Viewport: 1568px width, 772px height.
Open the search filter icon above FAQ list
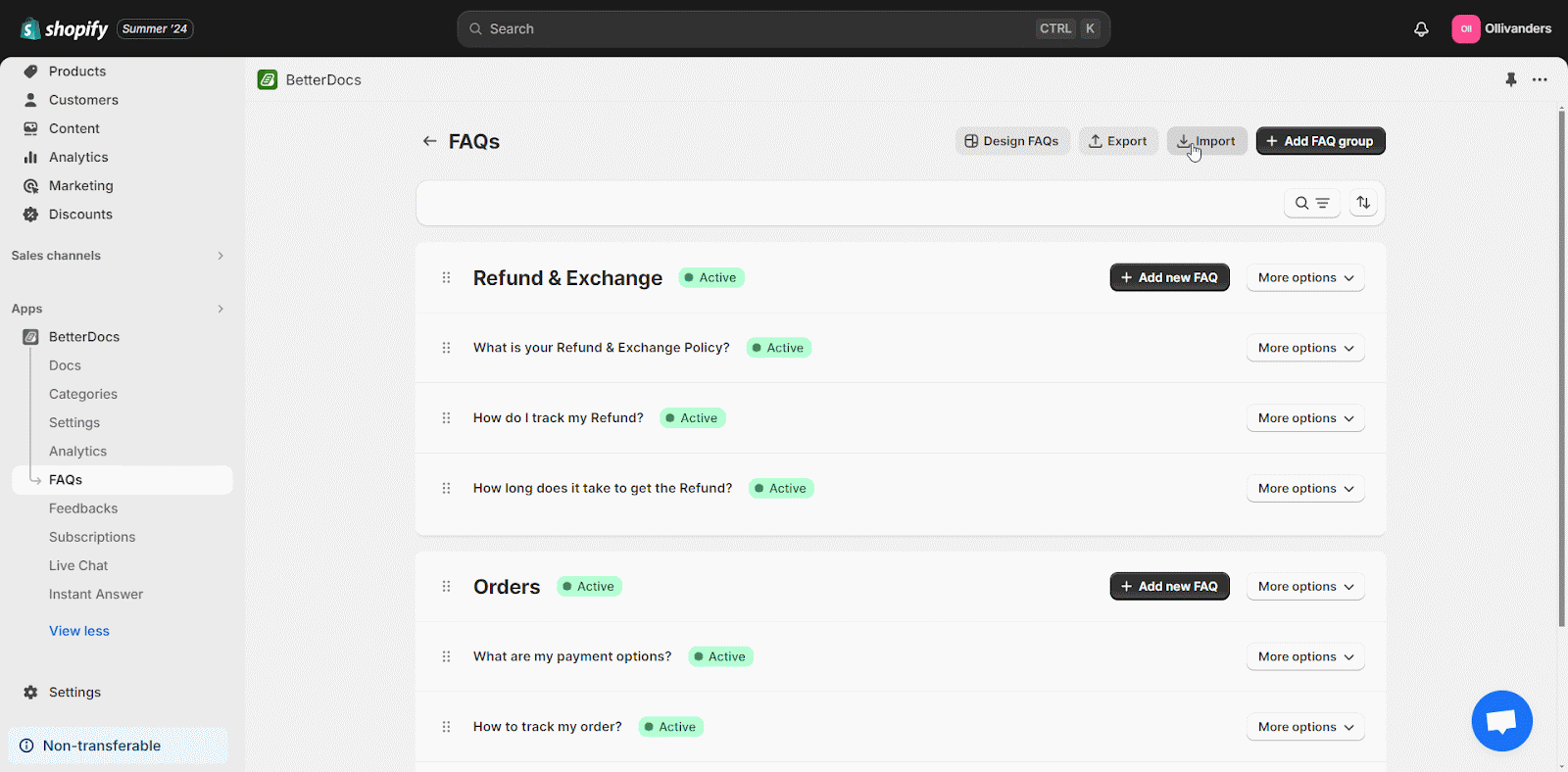coord(1312,203)
